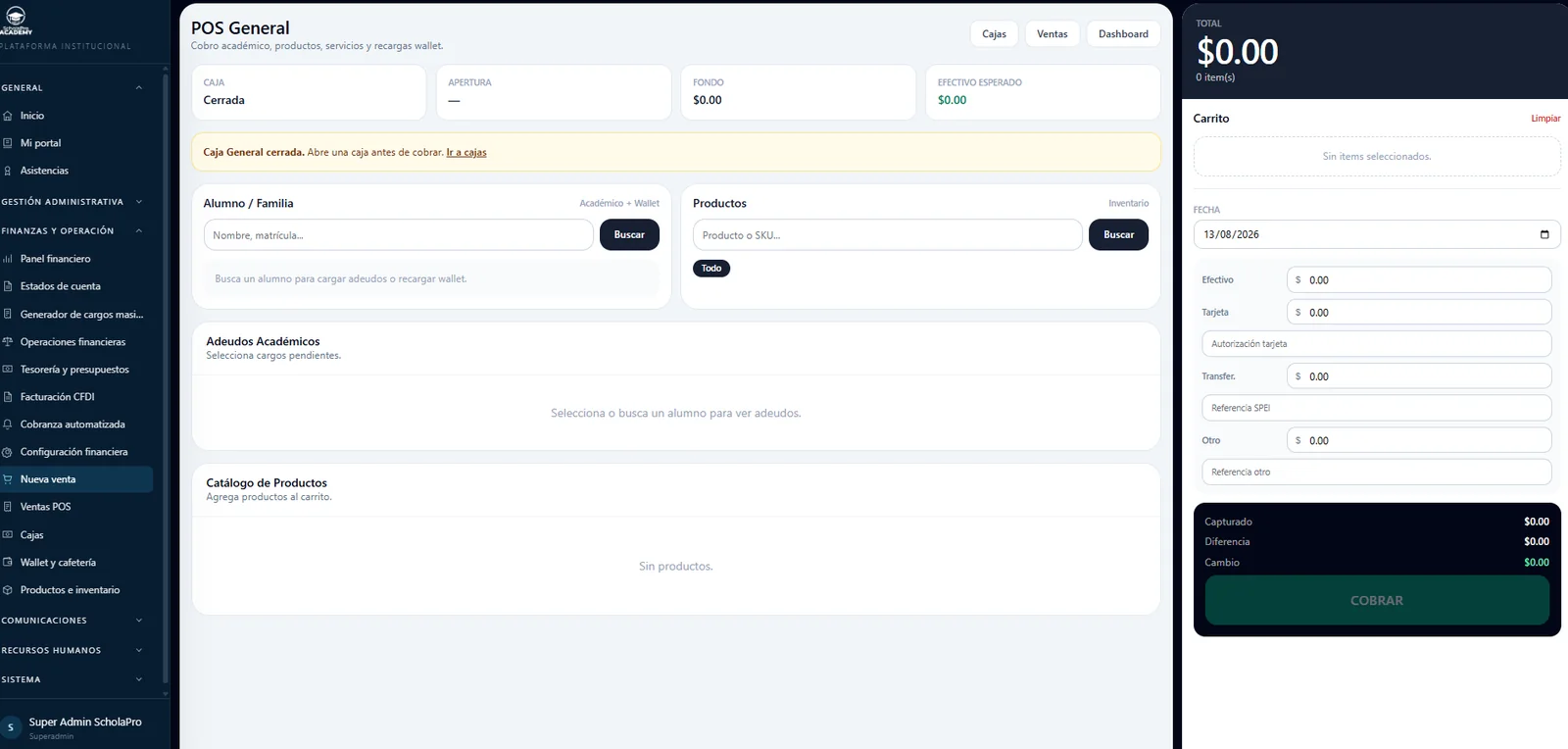Click Buscar next to the Nombre, matrícula field
1568x749 pixels.
click(x=629, y=235)
